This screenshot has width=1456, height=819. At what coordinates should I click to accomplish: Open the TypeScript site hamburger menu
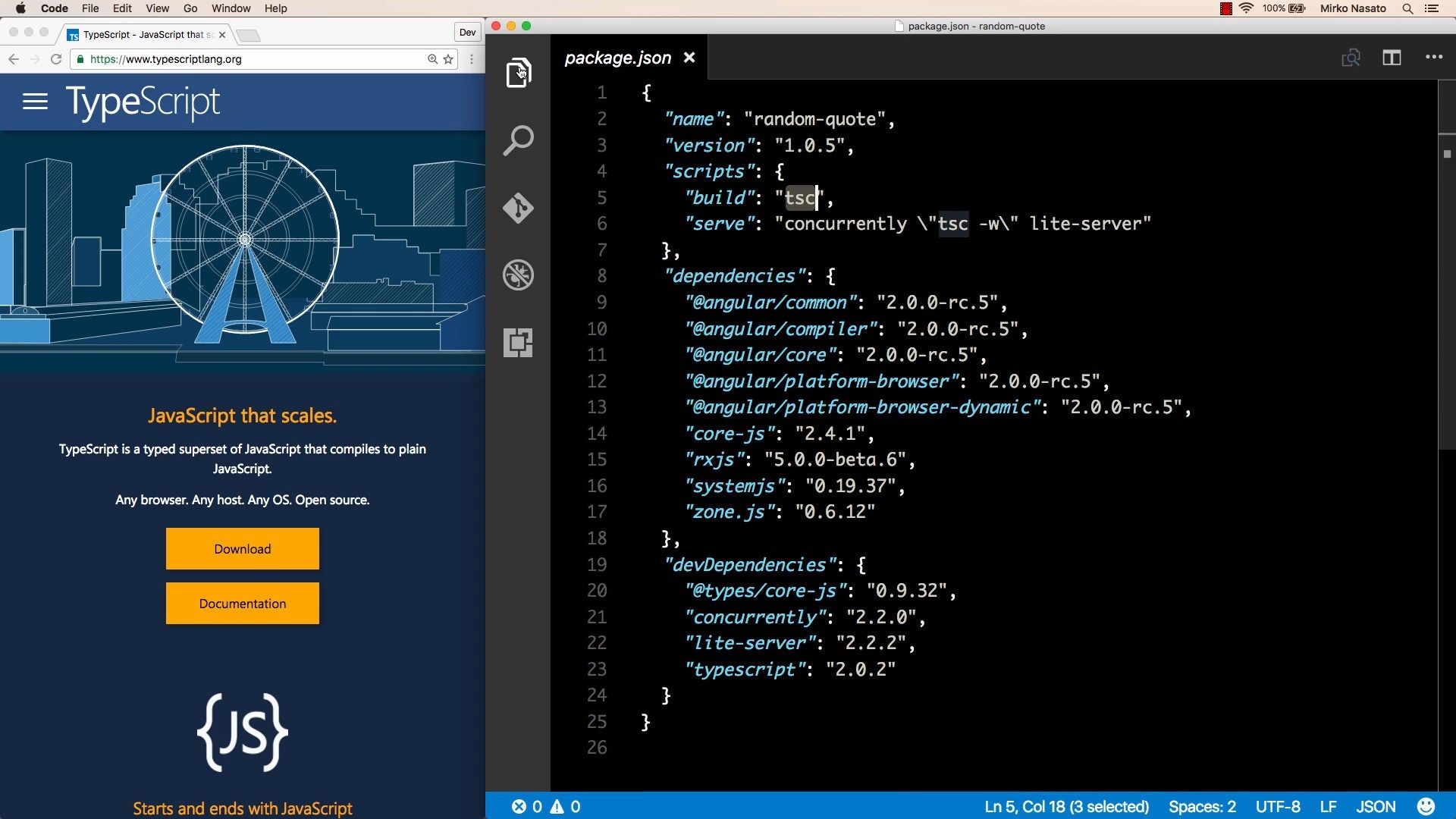tap(35, 102)
